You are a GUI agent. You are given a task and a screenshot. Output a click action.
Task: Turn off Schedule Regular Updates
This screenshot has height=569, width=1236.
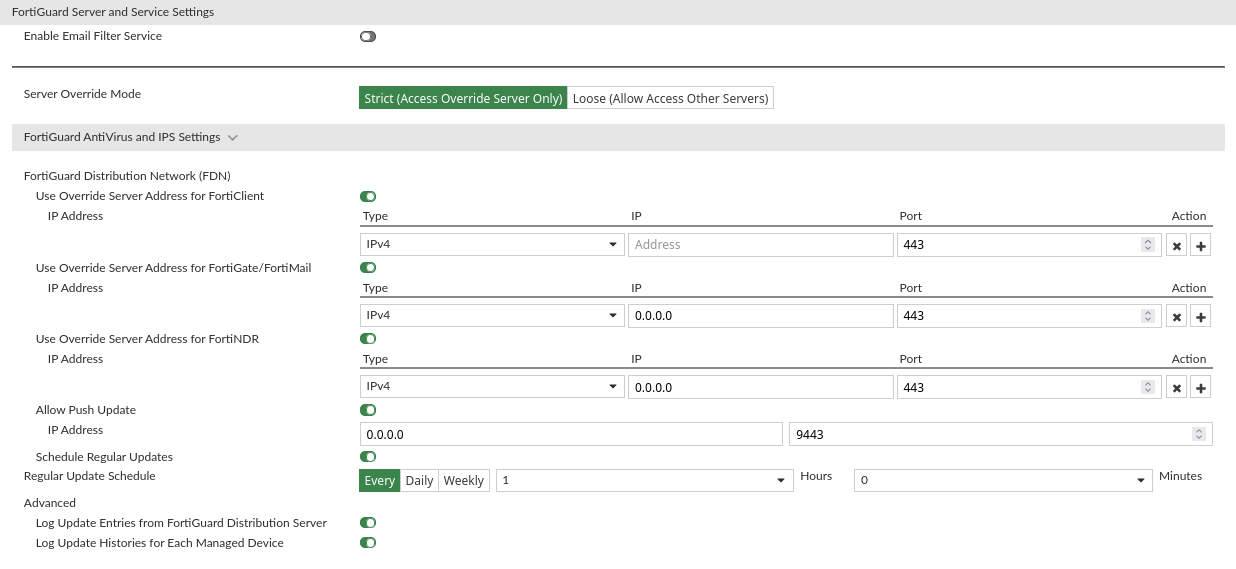click(368, 457)
